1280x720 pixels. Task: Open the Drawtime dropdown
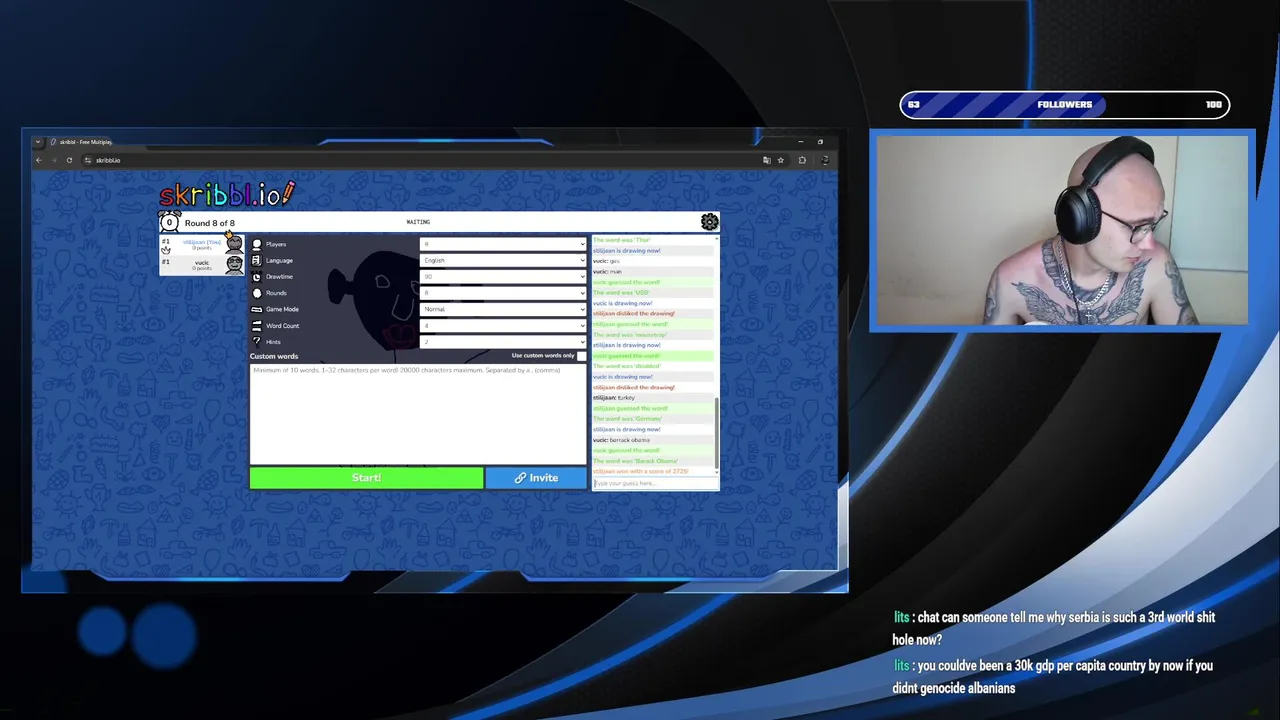tap(503, 277)
